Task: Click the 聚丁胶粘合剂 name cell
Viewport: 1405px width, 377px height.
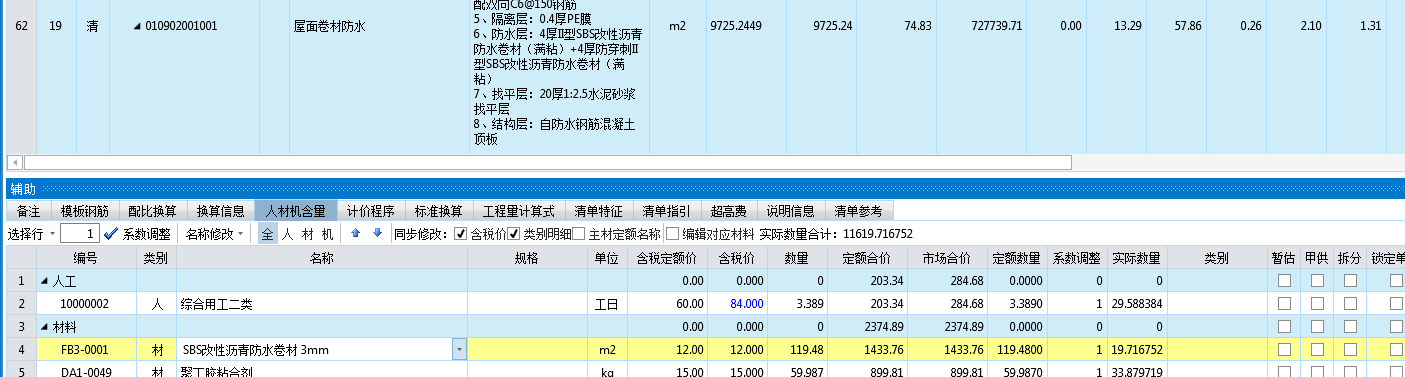Action: [x=322, y=371]
